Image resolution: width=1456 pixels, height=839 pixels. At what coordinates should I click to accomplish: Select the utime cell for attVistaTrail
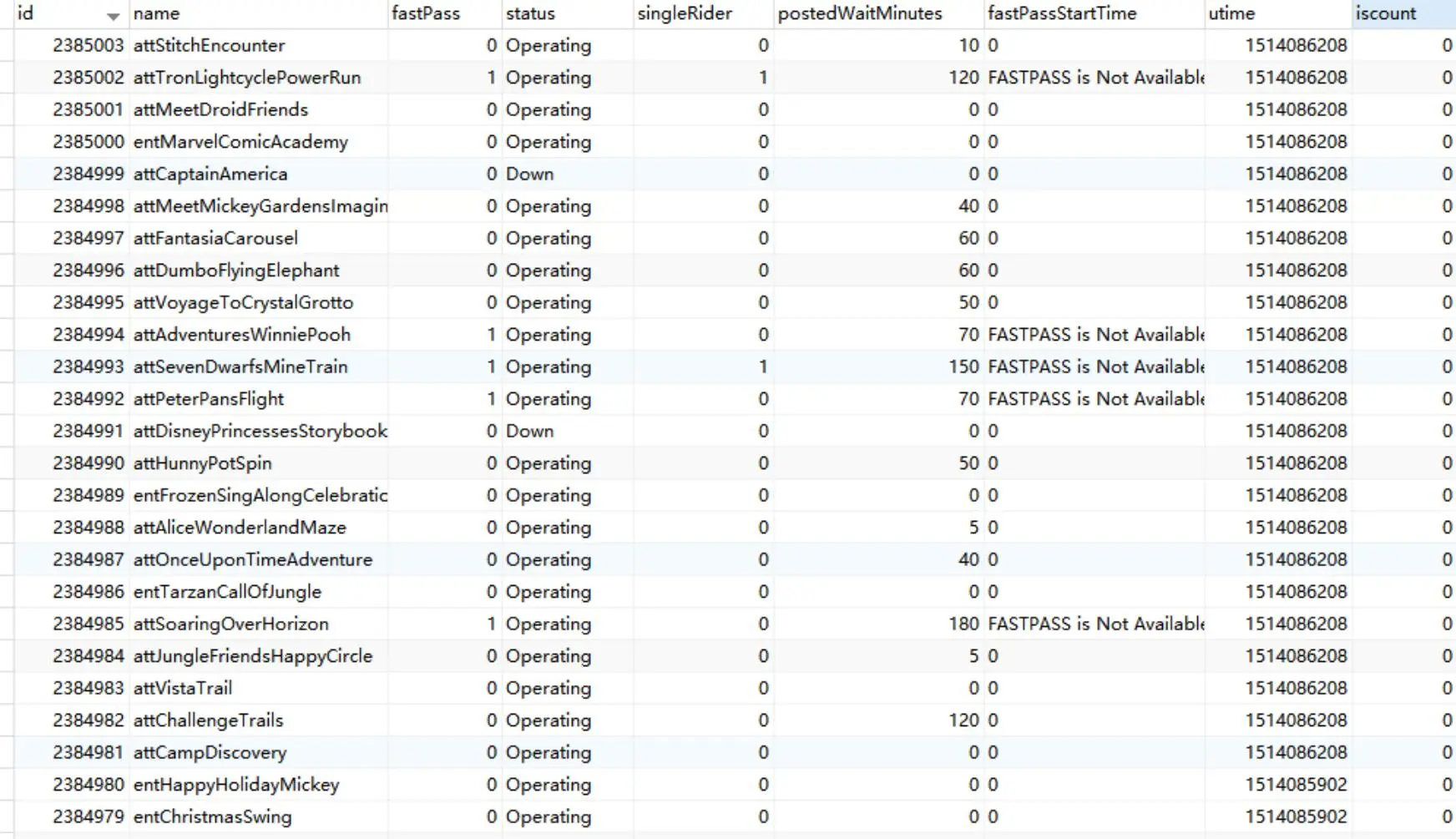[x=1278, y=688]
